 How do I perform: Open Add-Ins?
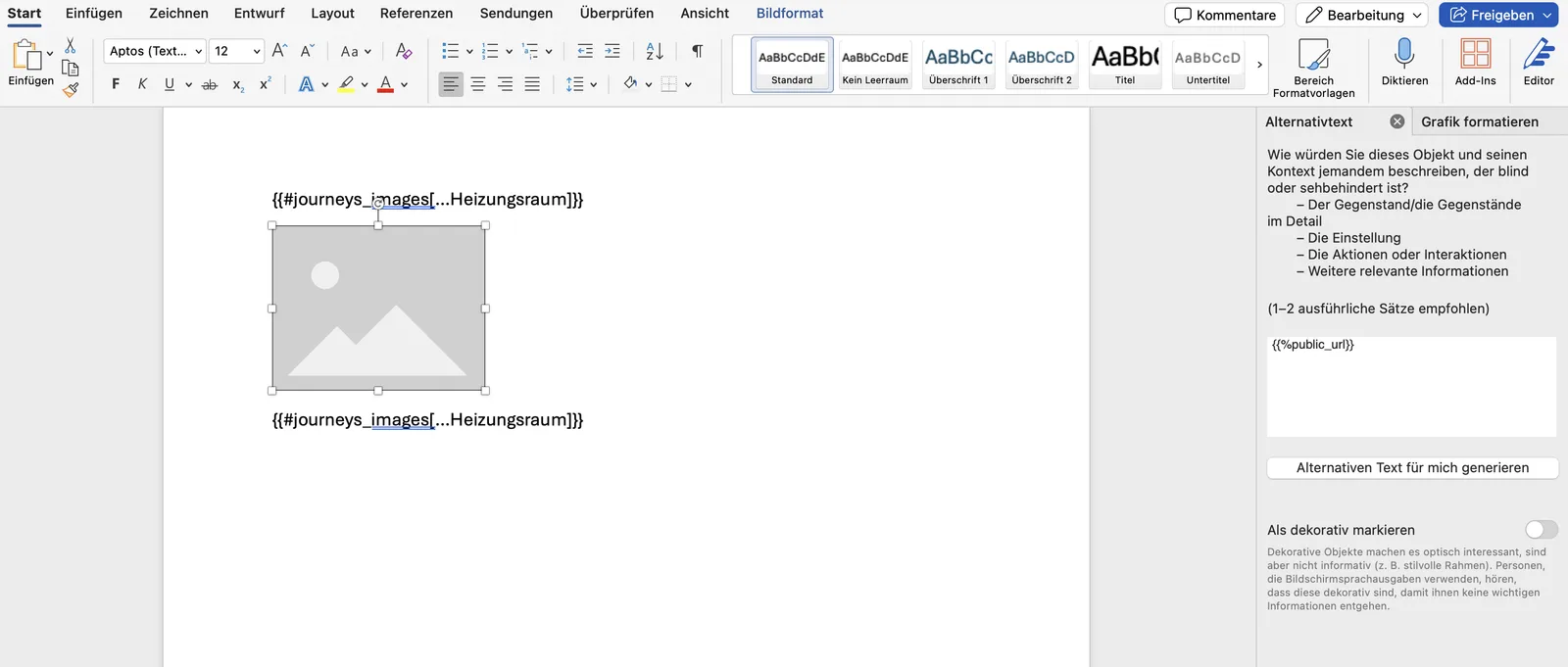1475,63
